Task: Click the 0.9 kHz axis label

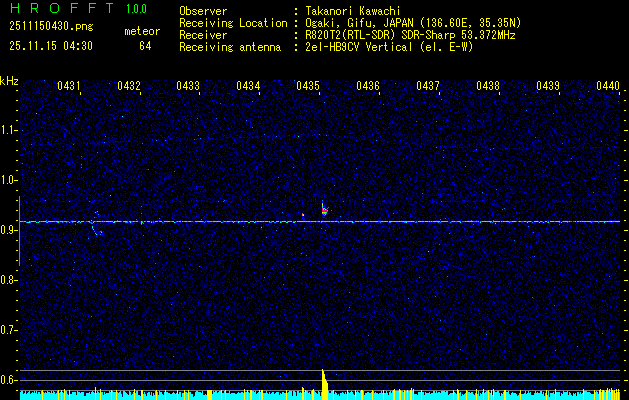Action: click(8, 230)
